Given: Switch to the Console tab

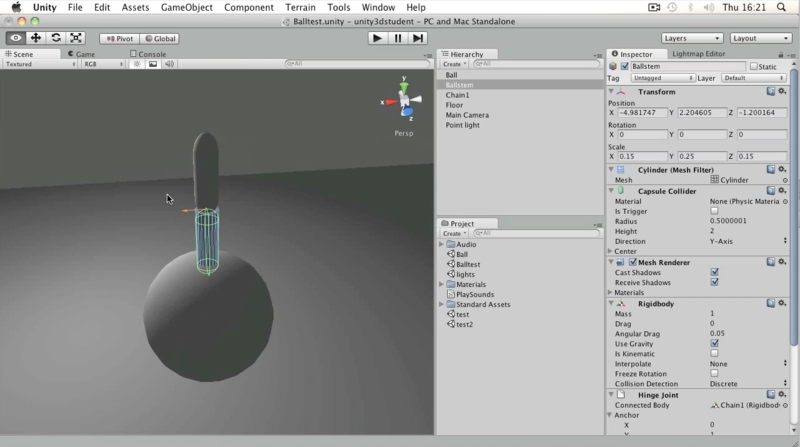Looking at the screenshot, I should click(148, 54).
